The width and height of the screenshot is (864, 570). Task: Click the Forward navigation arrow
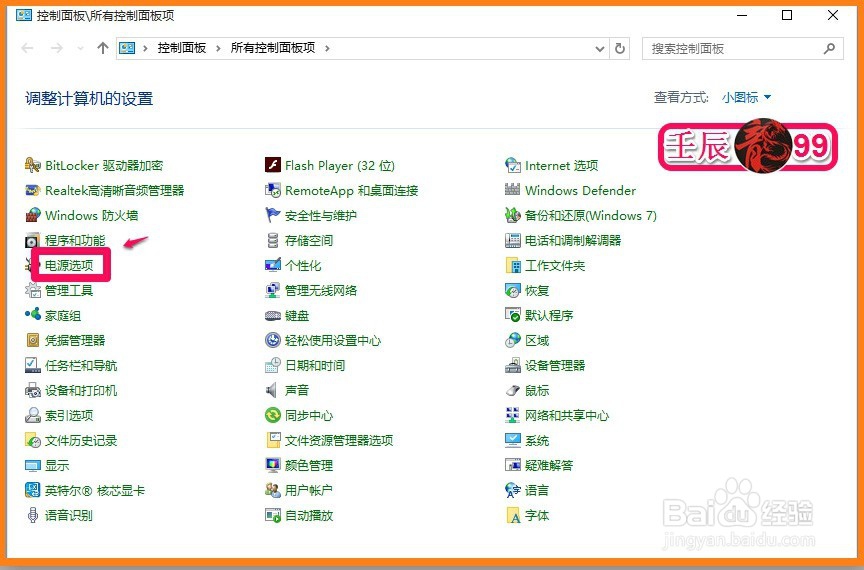(x=56, y=49)
